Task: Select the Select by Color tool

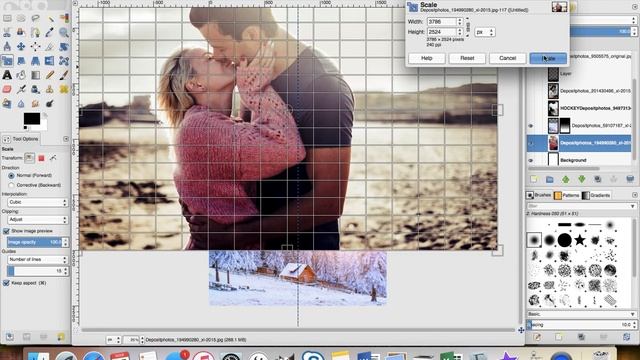Action: tap(64, 18)
